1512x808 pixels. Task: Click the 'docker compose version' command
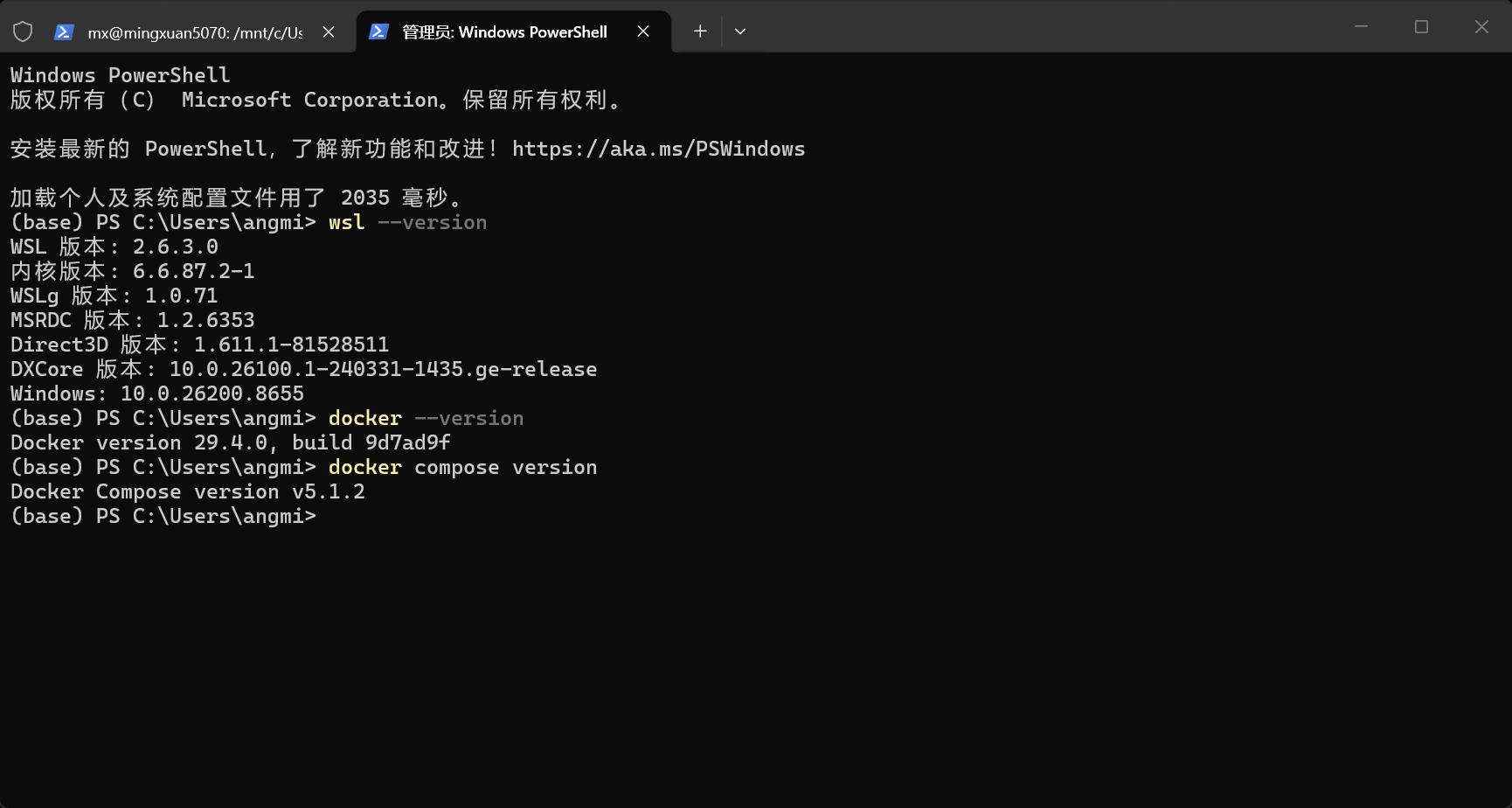462,467
